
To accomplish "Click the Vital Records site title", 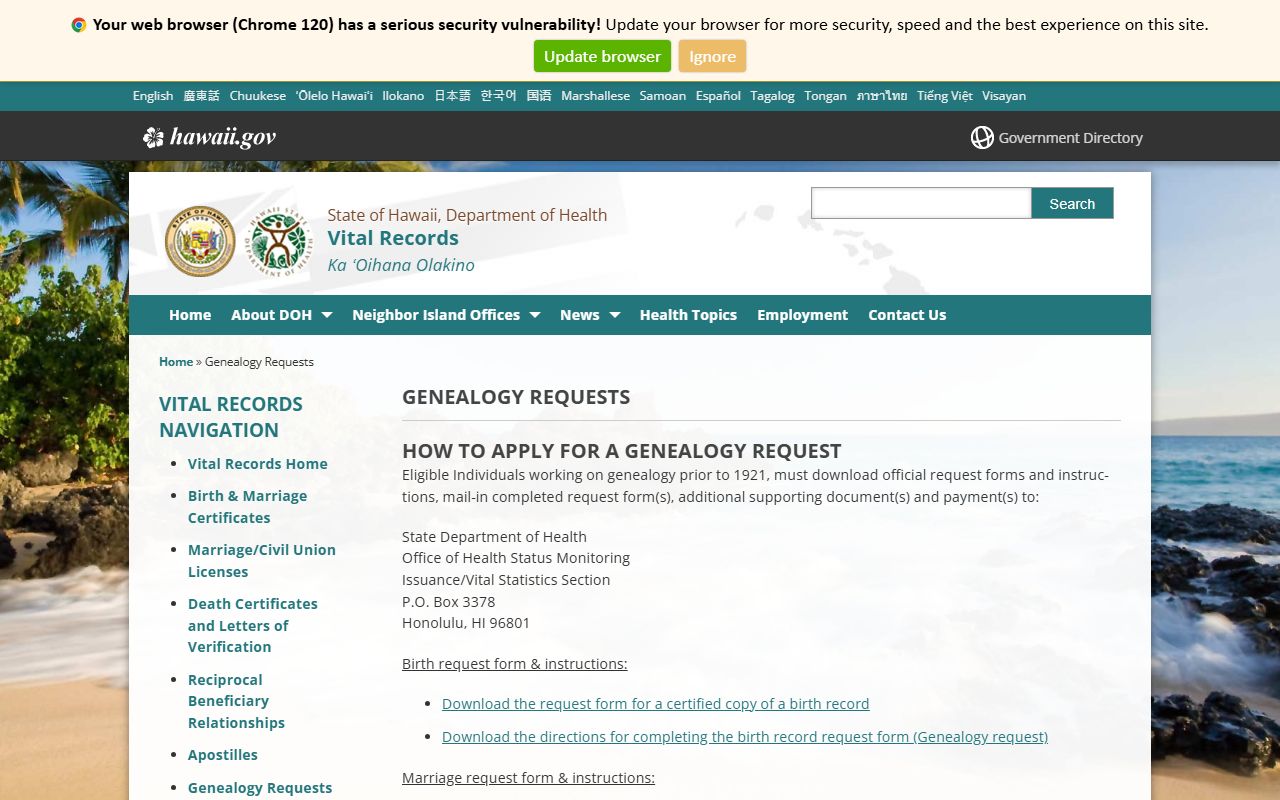I will click(393, 238).
